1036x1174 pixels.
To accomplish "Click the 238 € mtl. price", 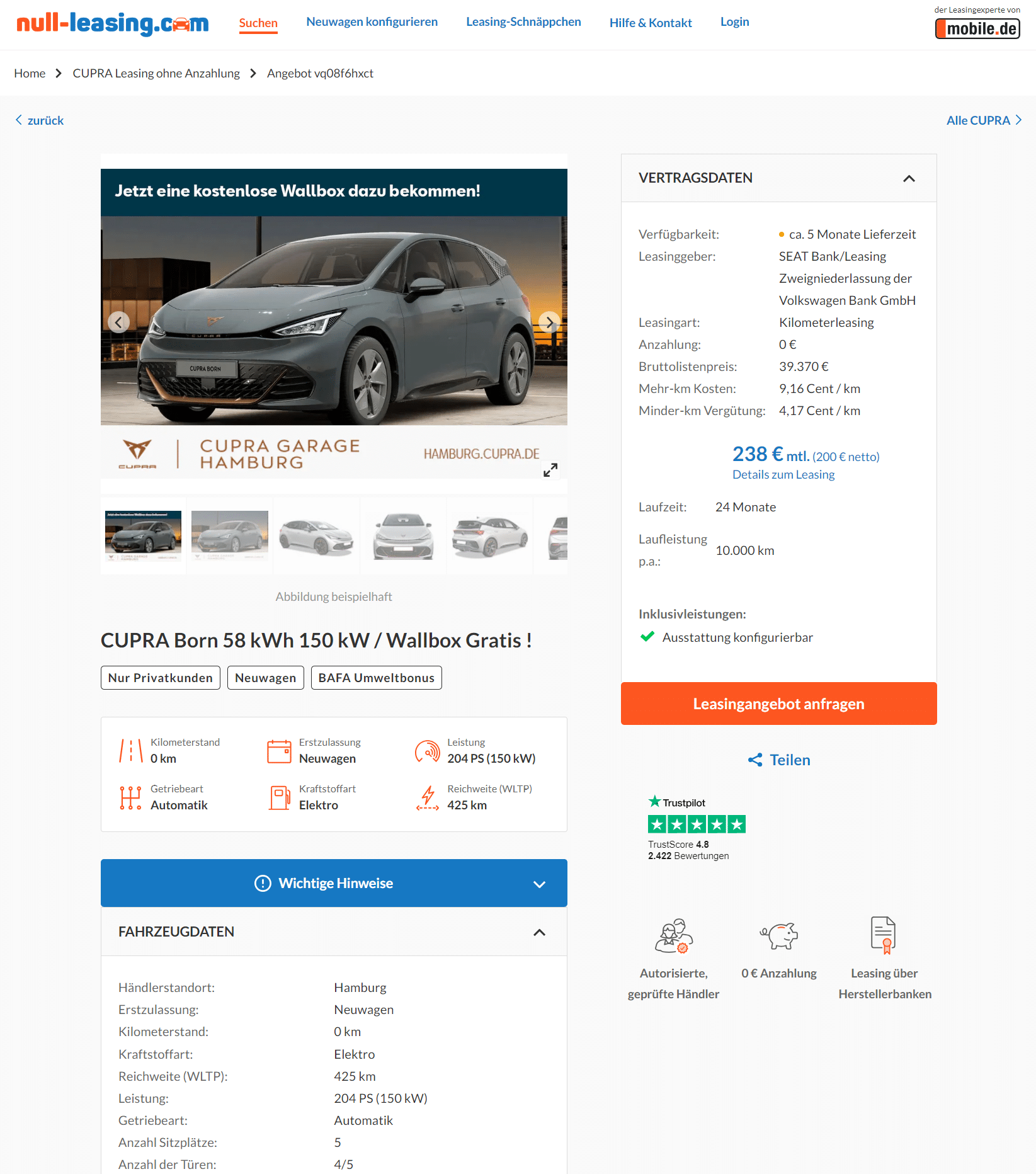I will coord(770,454).
